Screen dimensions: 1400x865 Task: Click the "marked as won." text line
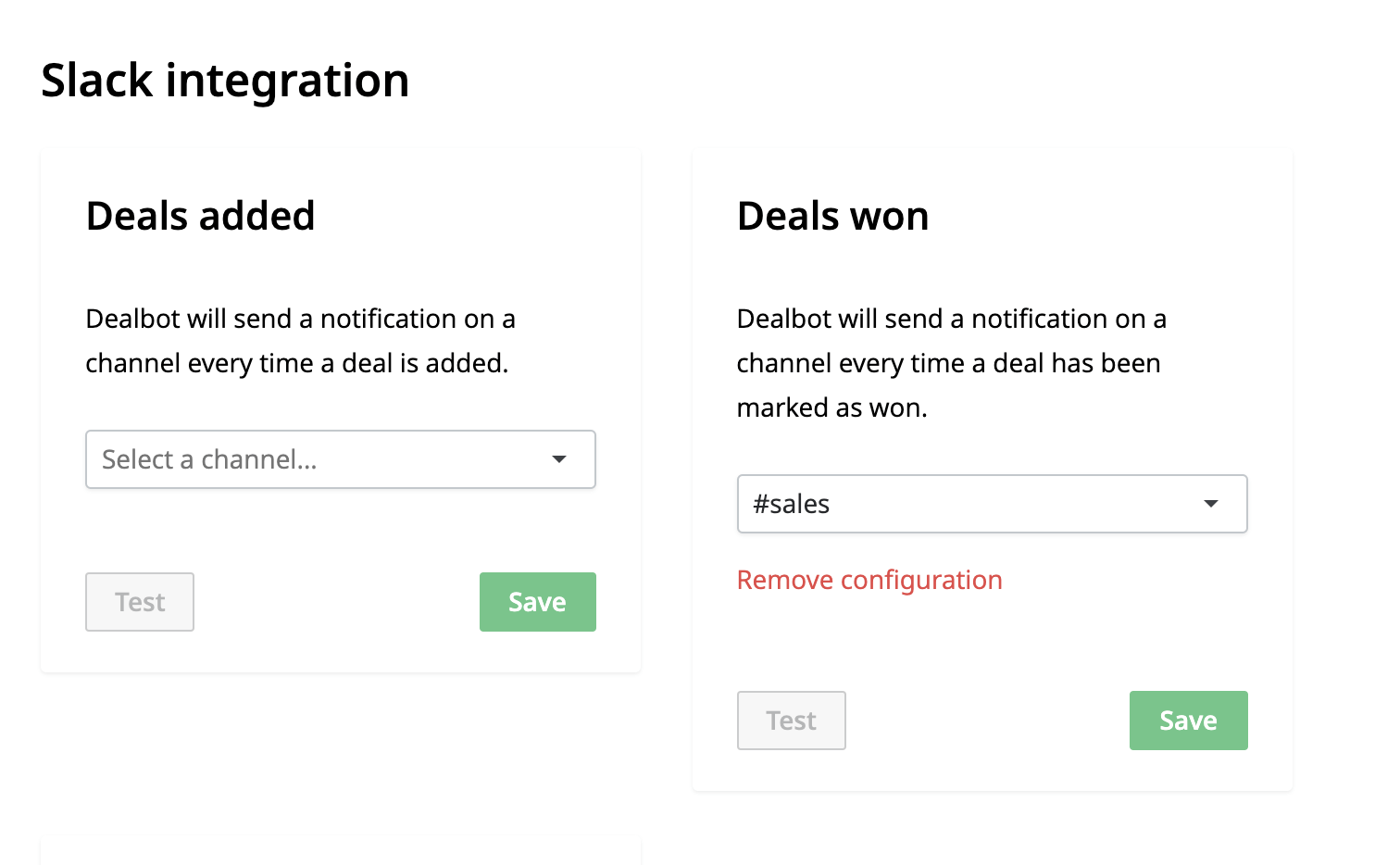click(x=831, y=407)
